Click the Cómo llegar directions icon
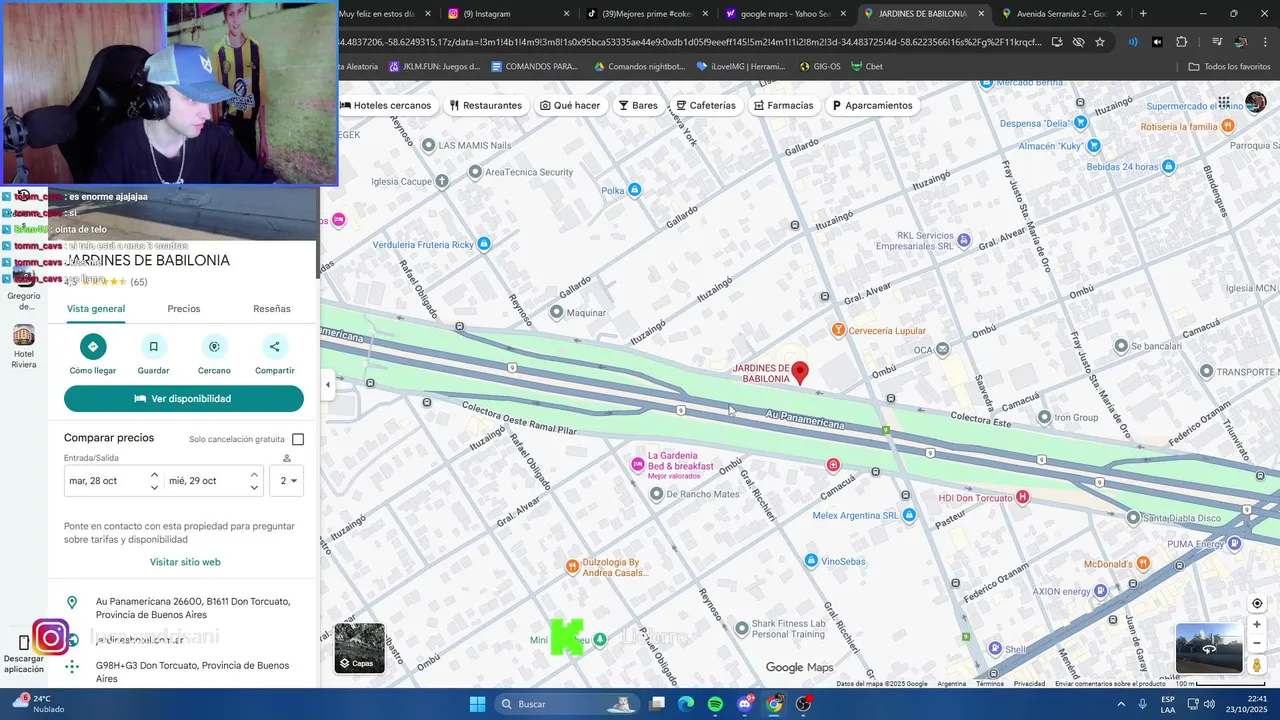1280x720 pixels. 93,347
